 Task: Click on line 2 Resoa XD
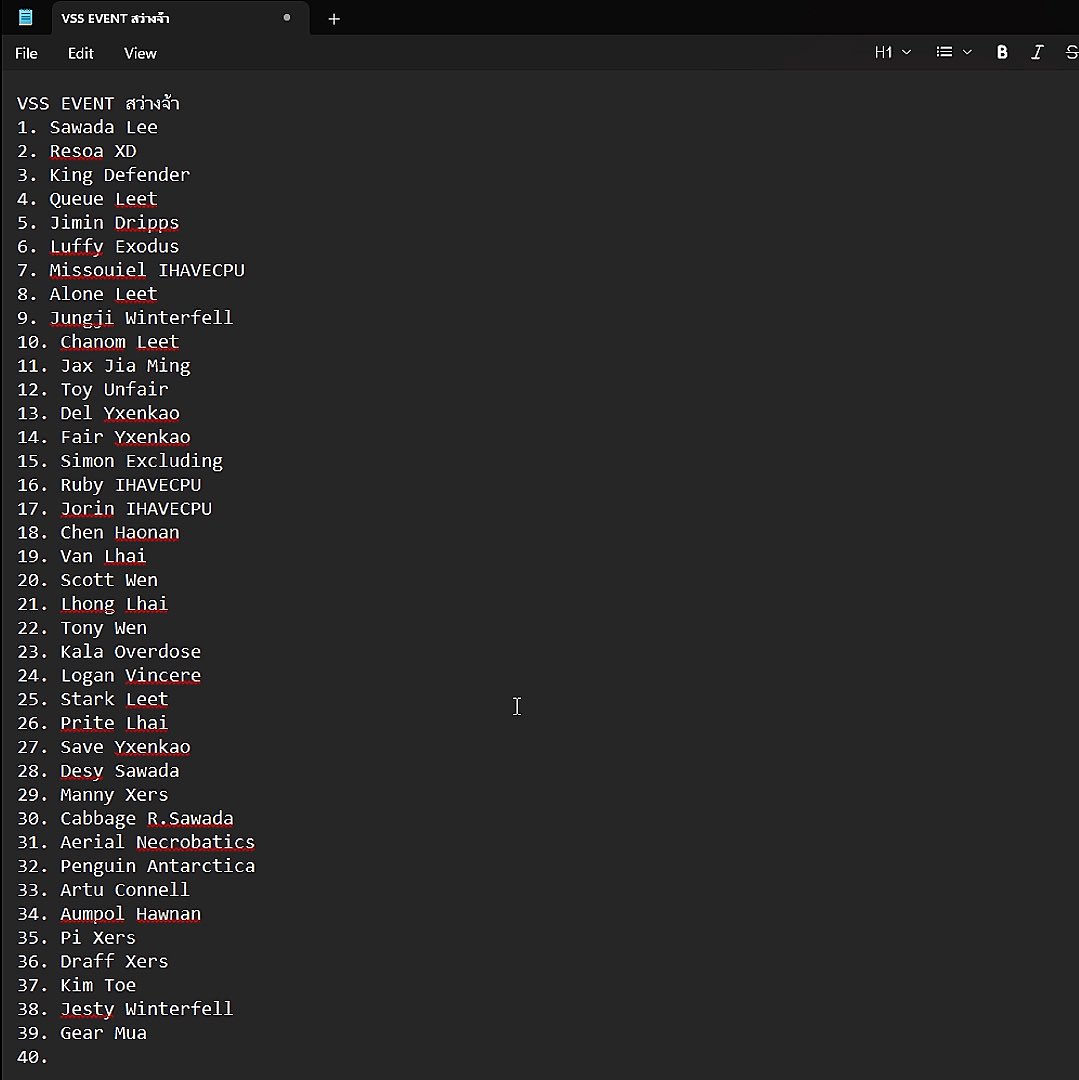(77, 152)
